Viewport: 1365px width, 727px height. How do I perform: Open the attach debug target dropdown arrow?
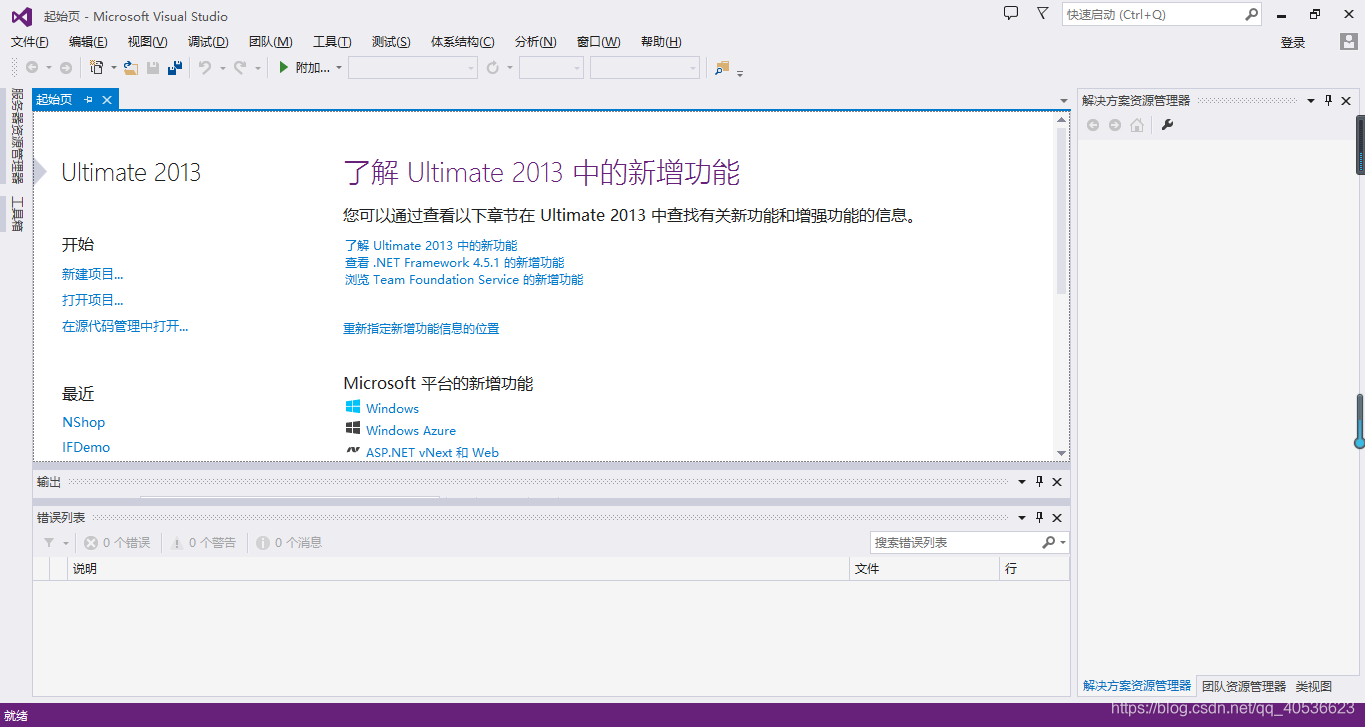339,68
